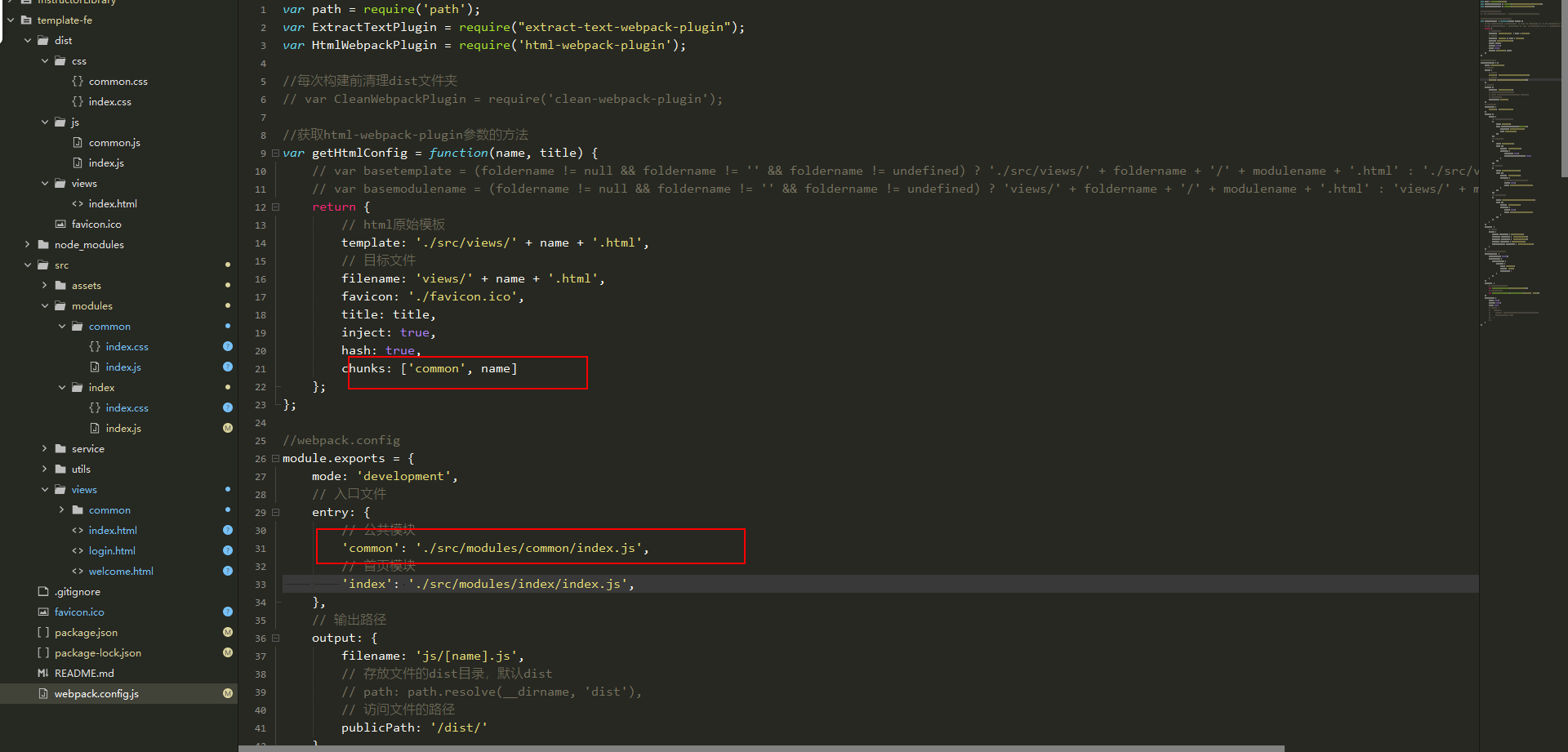The width and height of the screenshot is (1568, 752).
Task: Fold the entry block at line 29
Action: (275, 512)
